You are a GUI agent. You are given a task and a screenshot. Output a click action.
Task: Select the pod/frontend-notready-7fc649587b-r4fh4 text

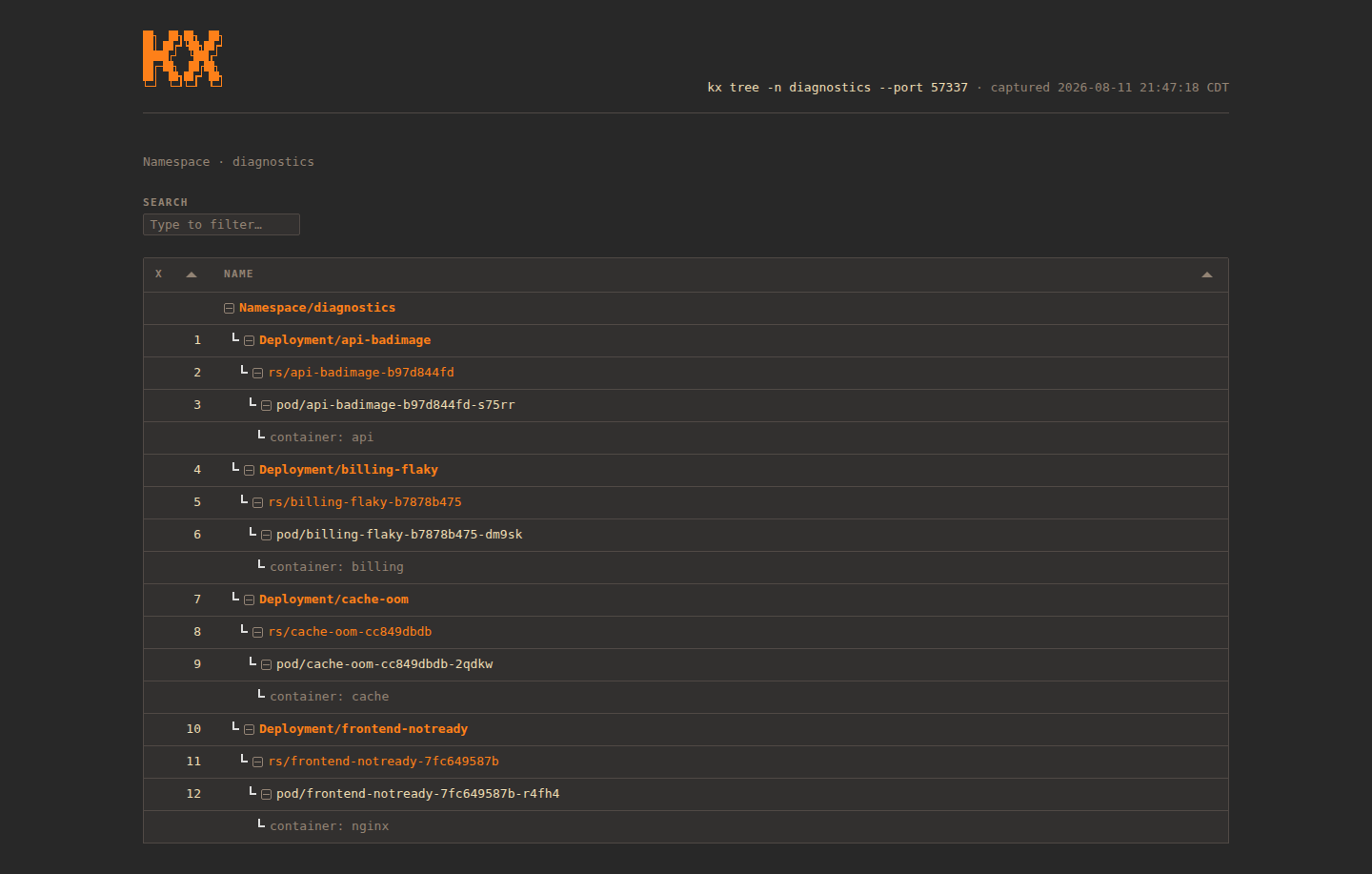pos(418,794)
